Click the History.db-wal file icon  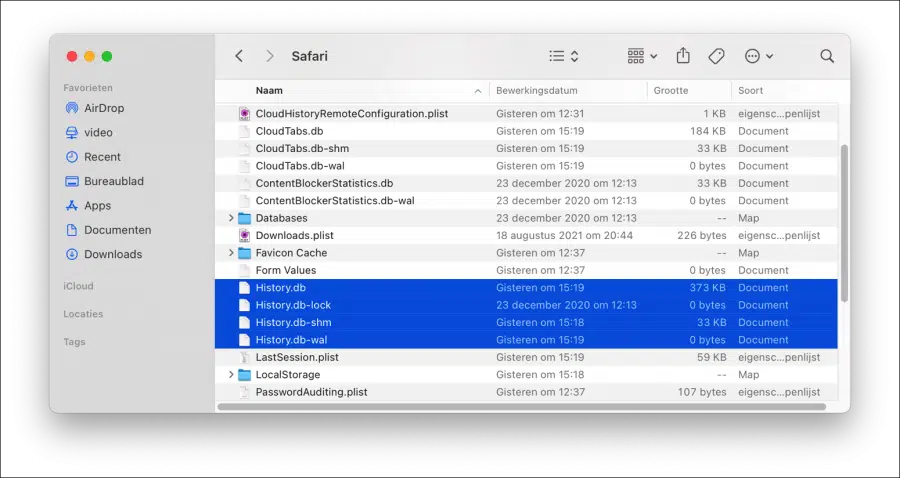[x=245, y=340]
